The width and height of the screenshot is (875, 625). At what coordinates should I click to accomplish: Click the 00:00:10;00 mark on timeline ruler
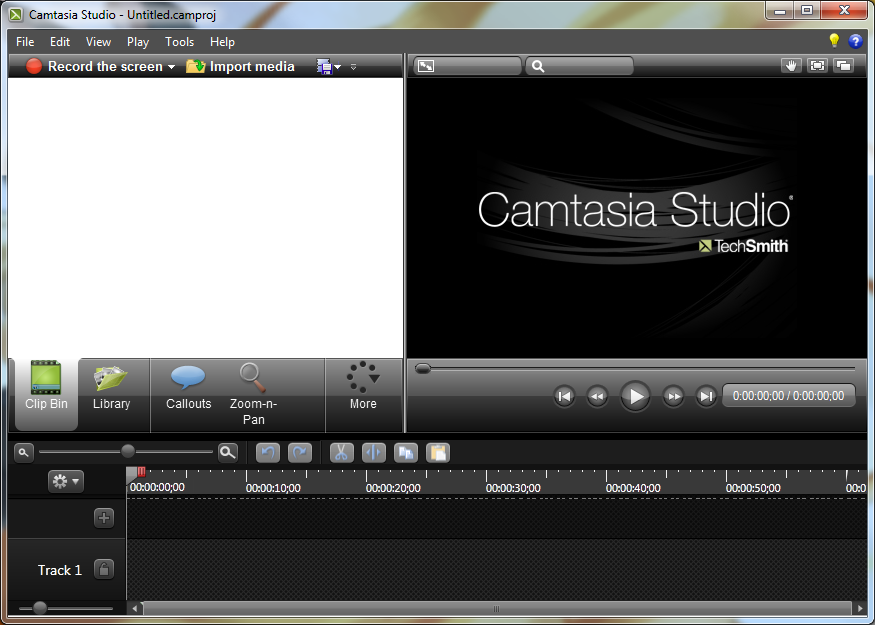point(273,488)
